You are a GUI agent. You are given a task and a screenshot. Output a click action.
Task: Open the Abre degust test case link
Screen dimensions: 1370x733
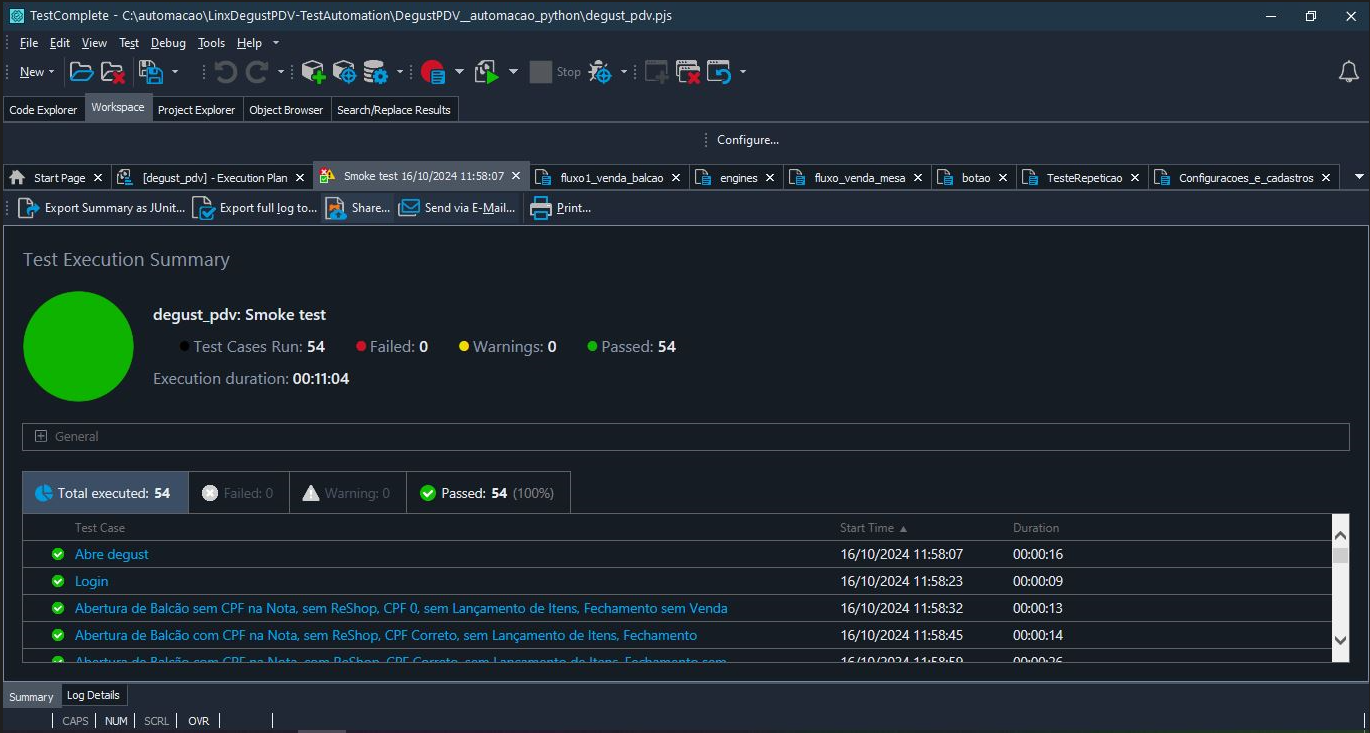click(112, 554)
